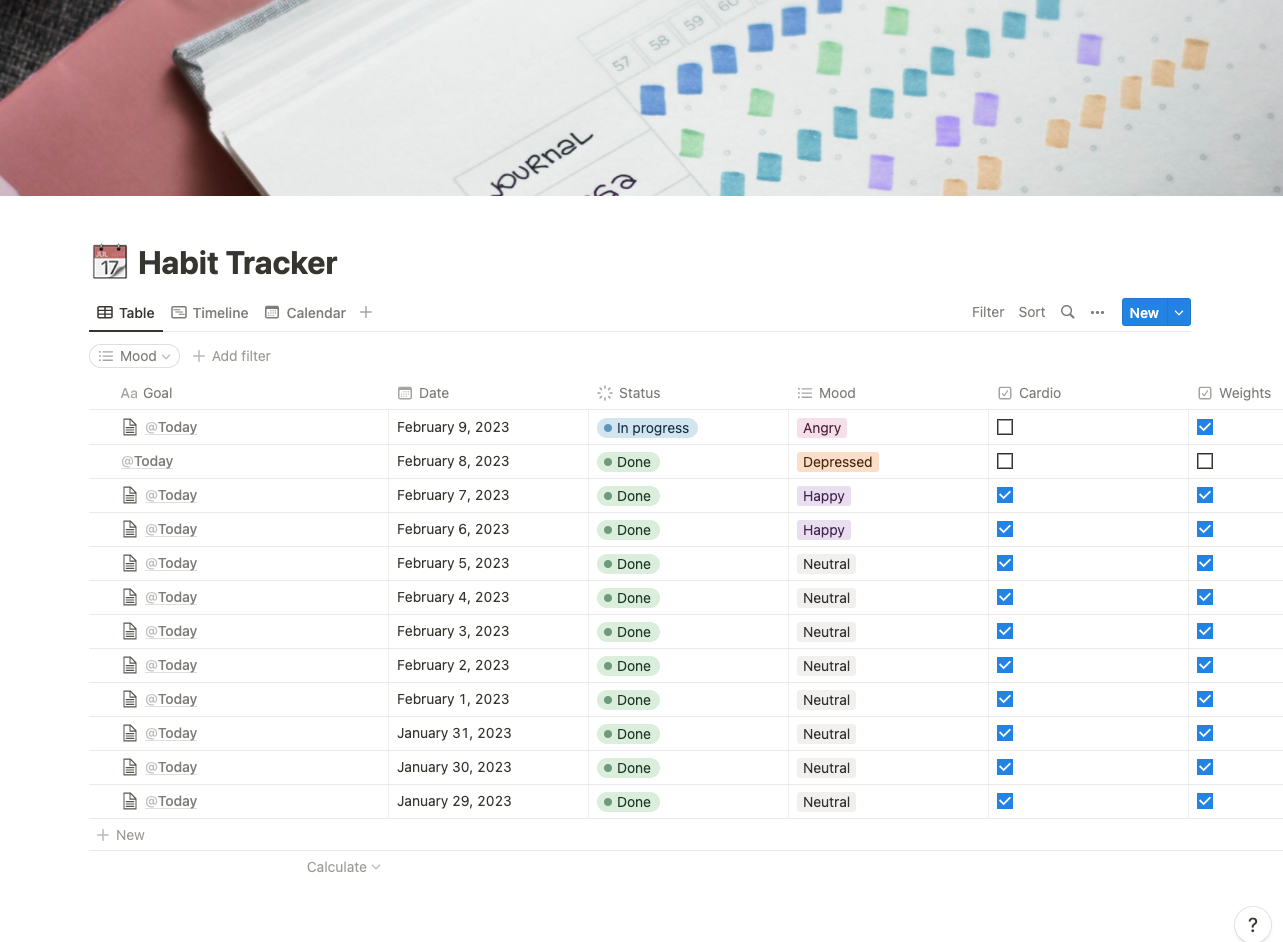Click the In progress status cell
The image size is (1283, 942).
pyautogui.click(x=647, y=428)
